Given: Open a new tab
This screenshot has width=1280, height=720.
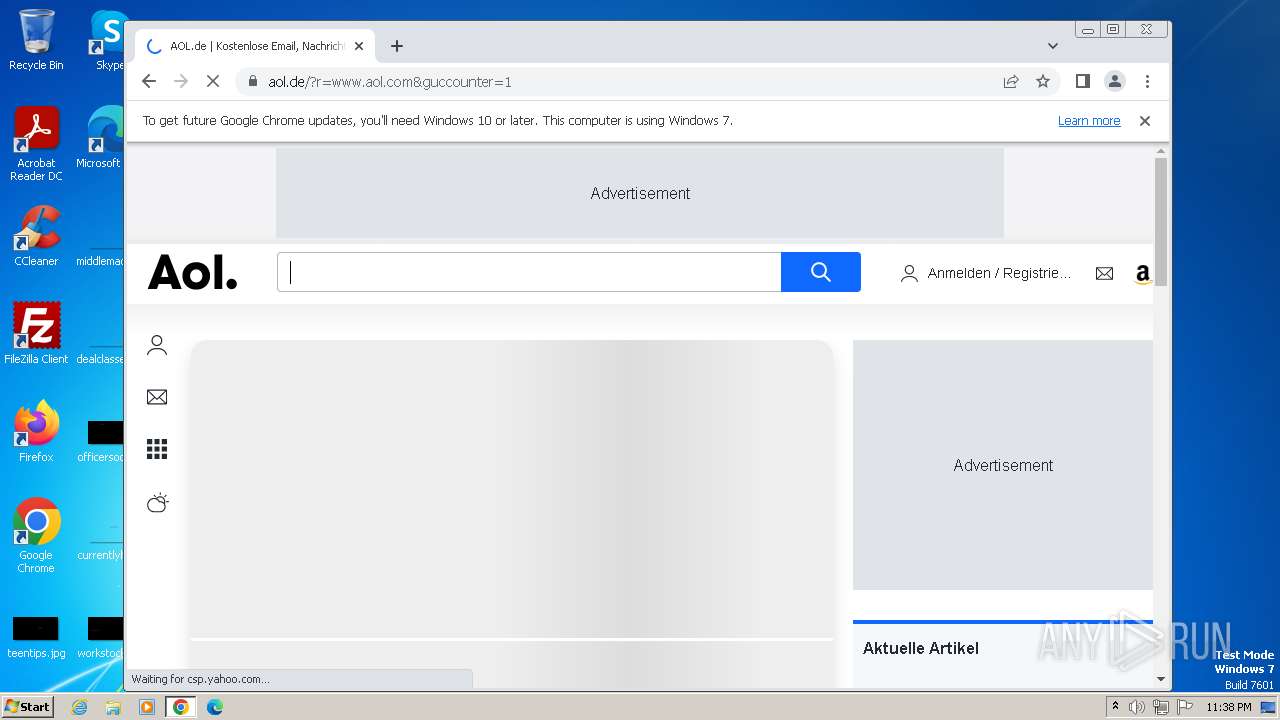Looking at the screenshot, I should point(397,46).
